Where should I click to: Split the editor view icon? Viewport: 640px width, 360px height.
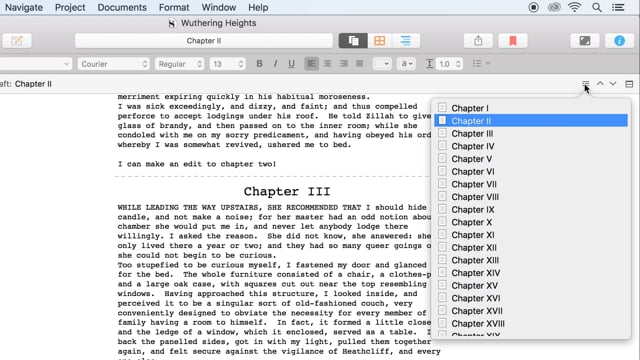629,84
